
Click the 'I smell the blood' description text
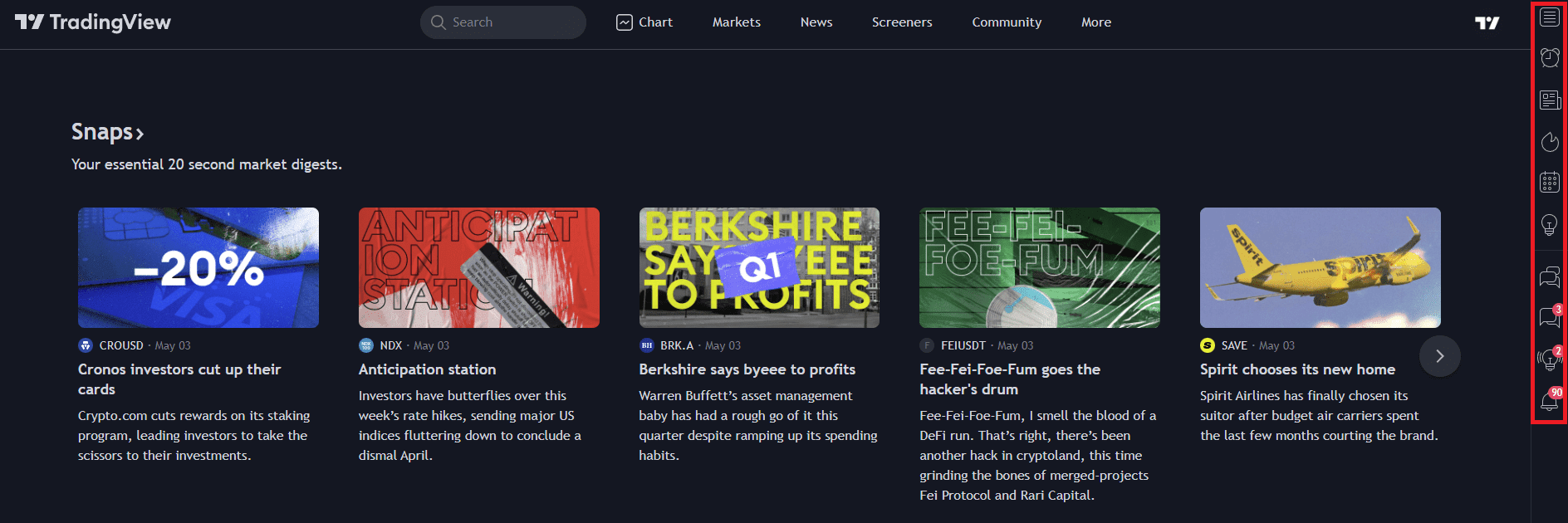1038,456
